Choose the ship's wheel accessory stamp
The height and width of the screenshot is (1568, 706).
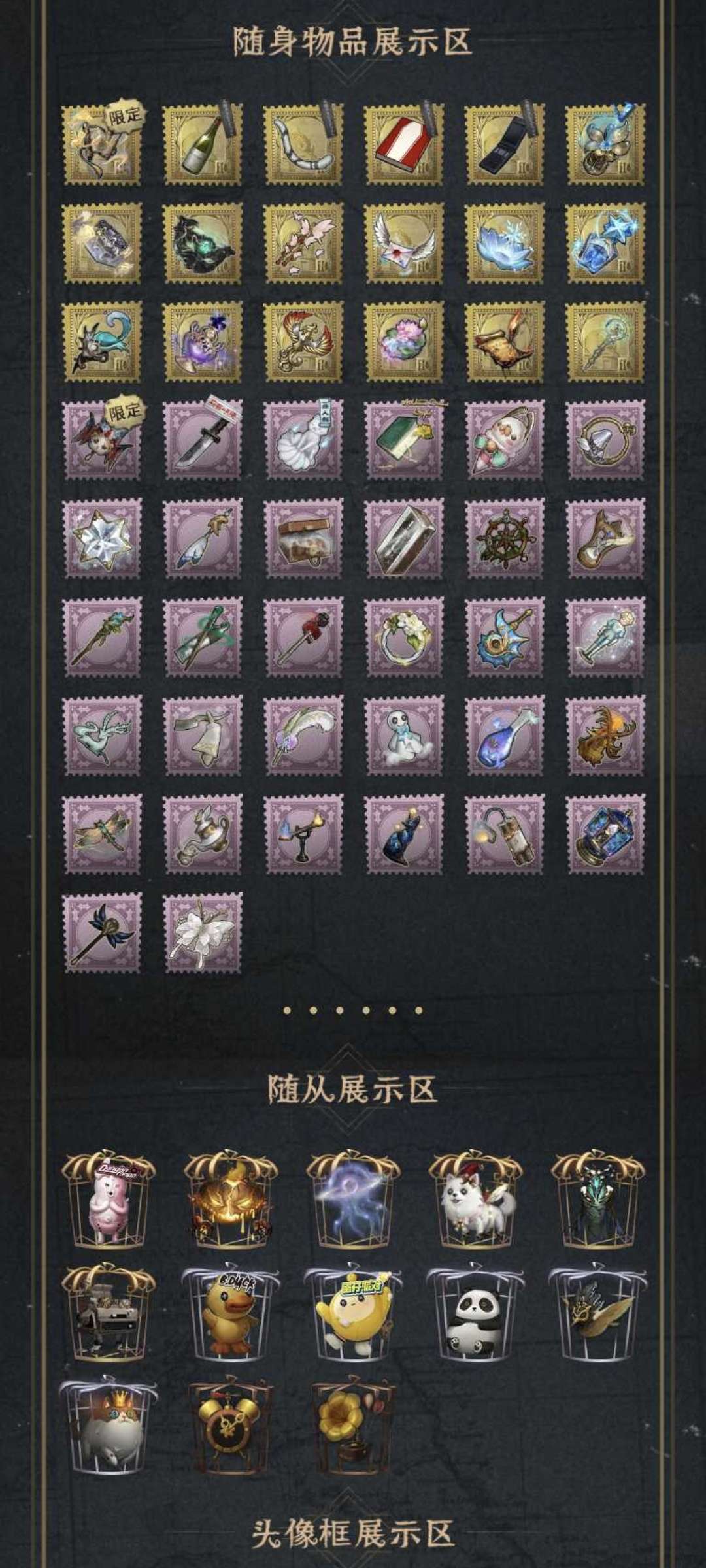pyautogui.click(x=505, y=538)
